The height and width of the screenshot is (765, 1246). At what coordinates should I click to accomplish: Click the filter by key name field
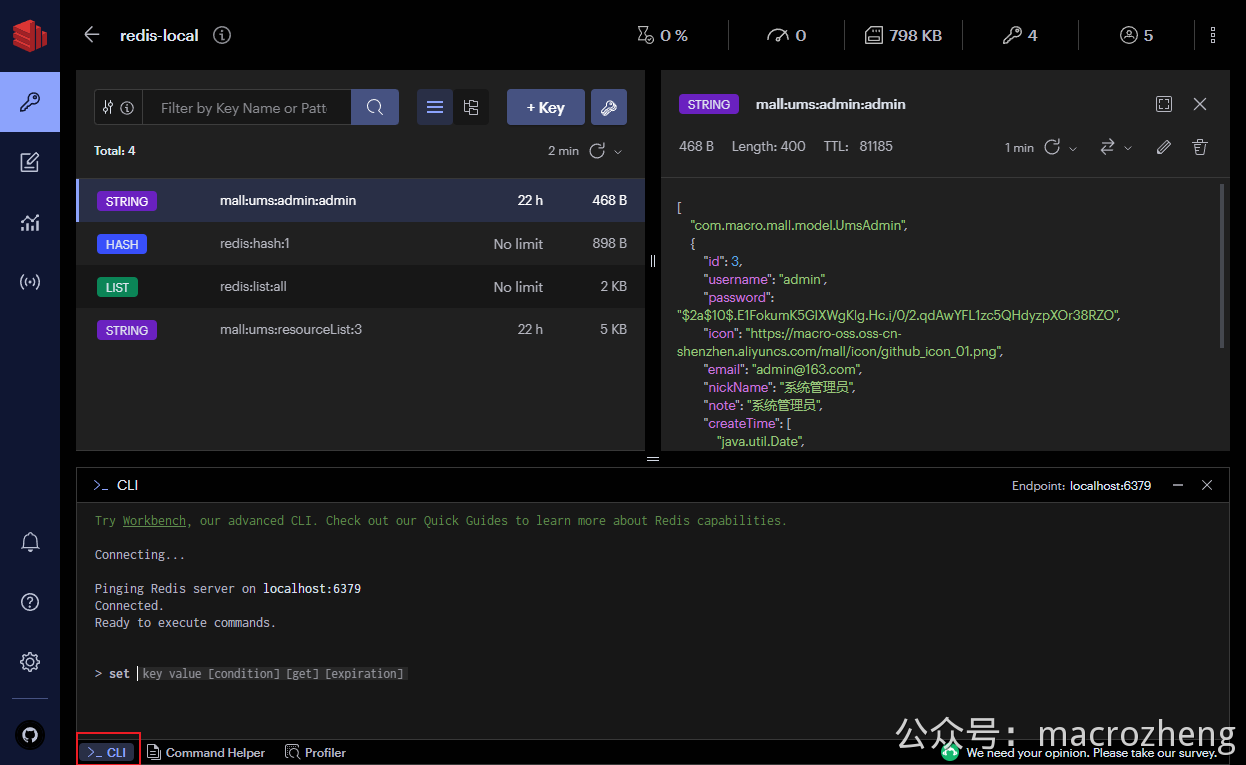click(247, 108)
